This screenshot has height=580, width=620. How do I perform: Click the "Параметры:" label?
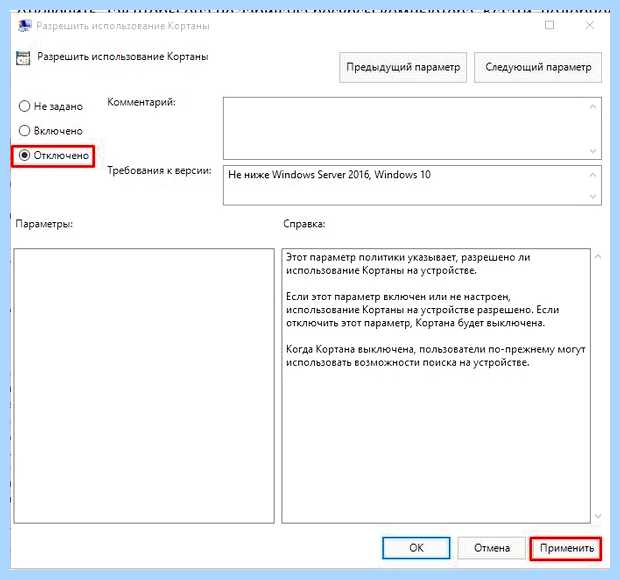(x=44, y=224)
